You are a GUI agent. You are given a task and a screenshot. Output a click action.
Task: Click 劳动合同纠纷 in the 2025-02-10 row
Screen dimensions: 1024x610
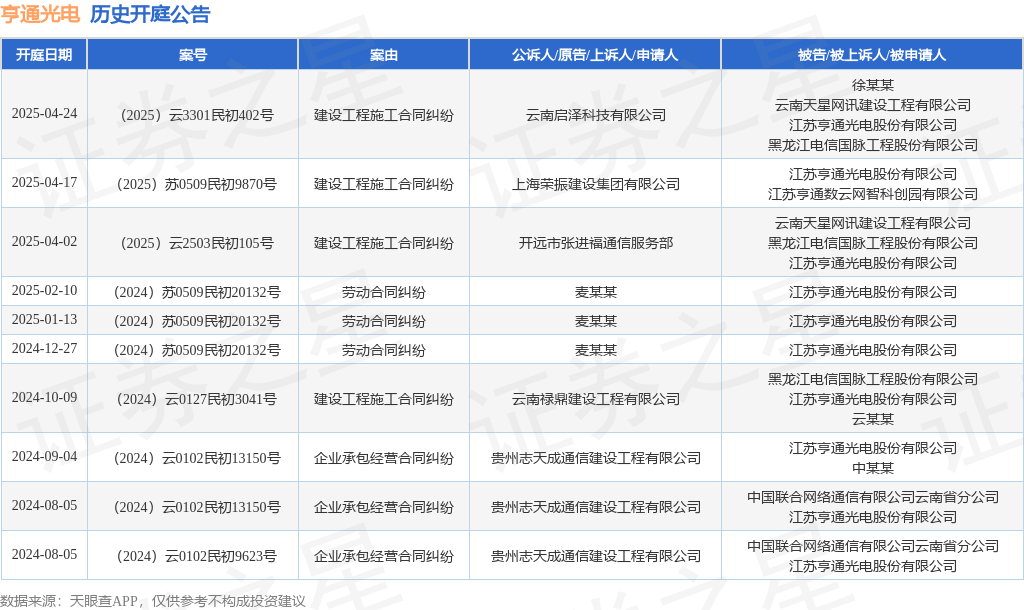pos(383,292)
